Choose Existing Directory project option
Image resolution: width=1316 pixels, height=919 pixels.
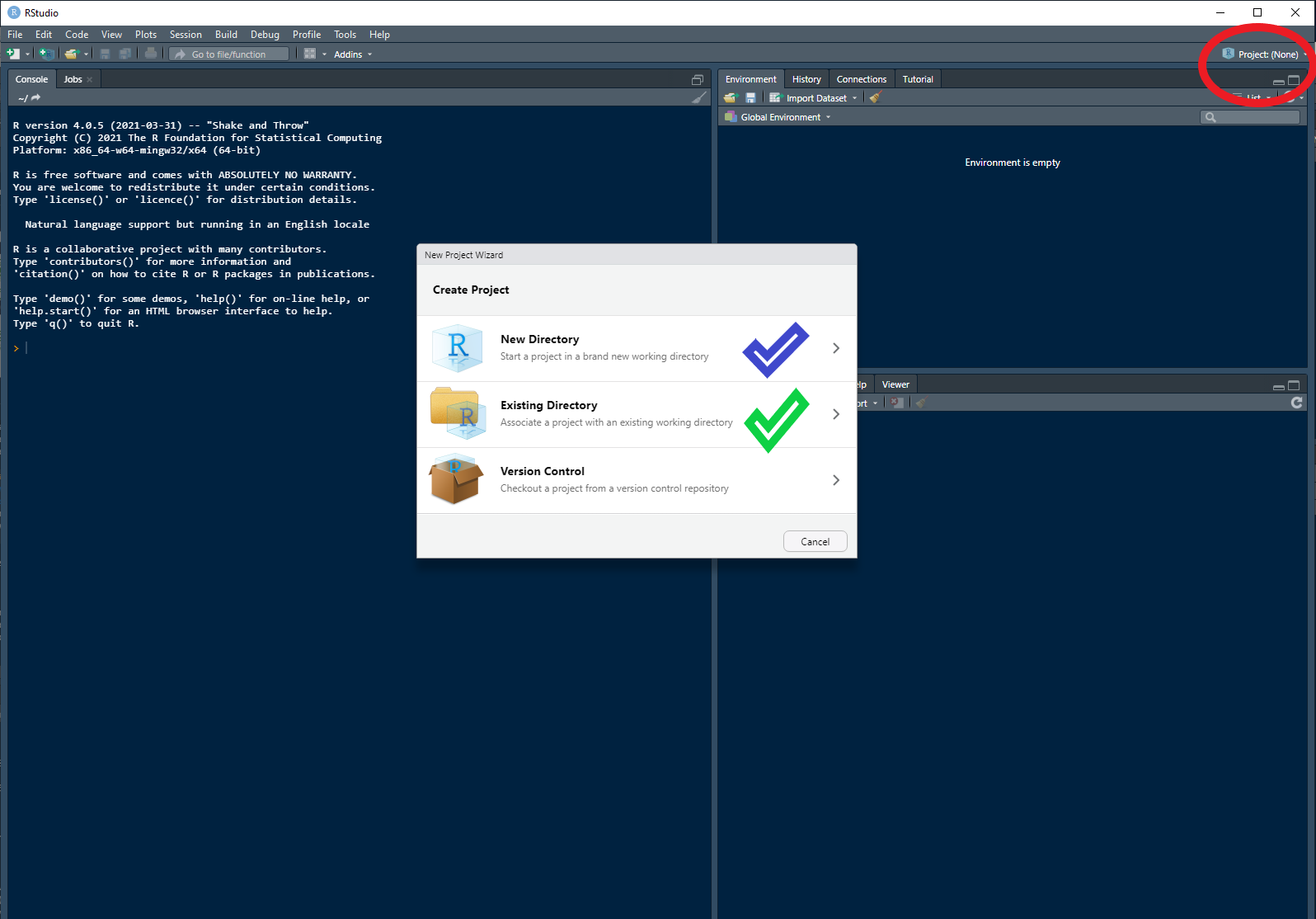tap(637, 414)
